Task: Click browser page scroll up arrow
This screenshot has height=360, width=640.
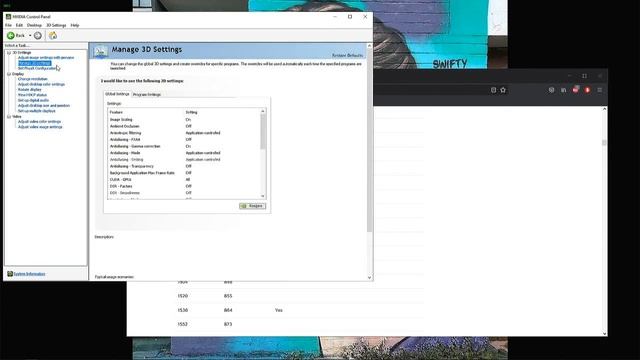Action: (604, 109)
